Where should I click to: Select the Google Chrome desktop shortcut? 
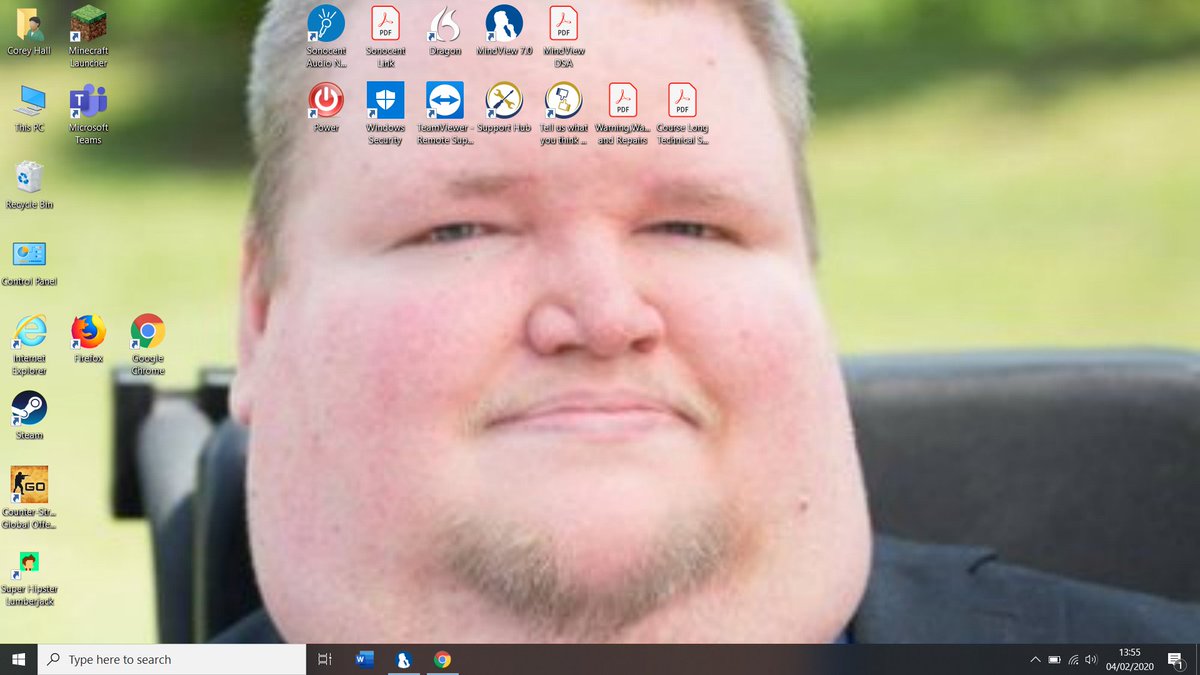click(x=148, y=344)
